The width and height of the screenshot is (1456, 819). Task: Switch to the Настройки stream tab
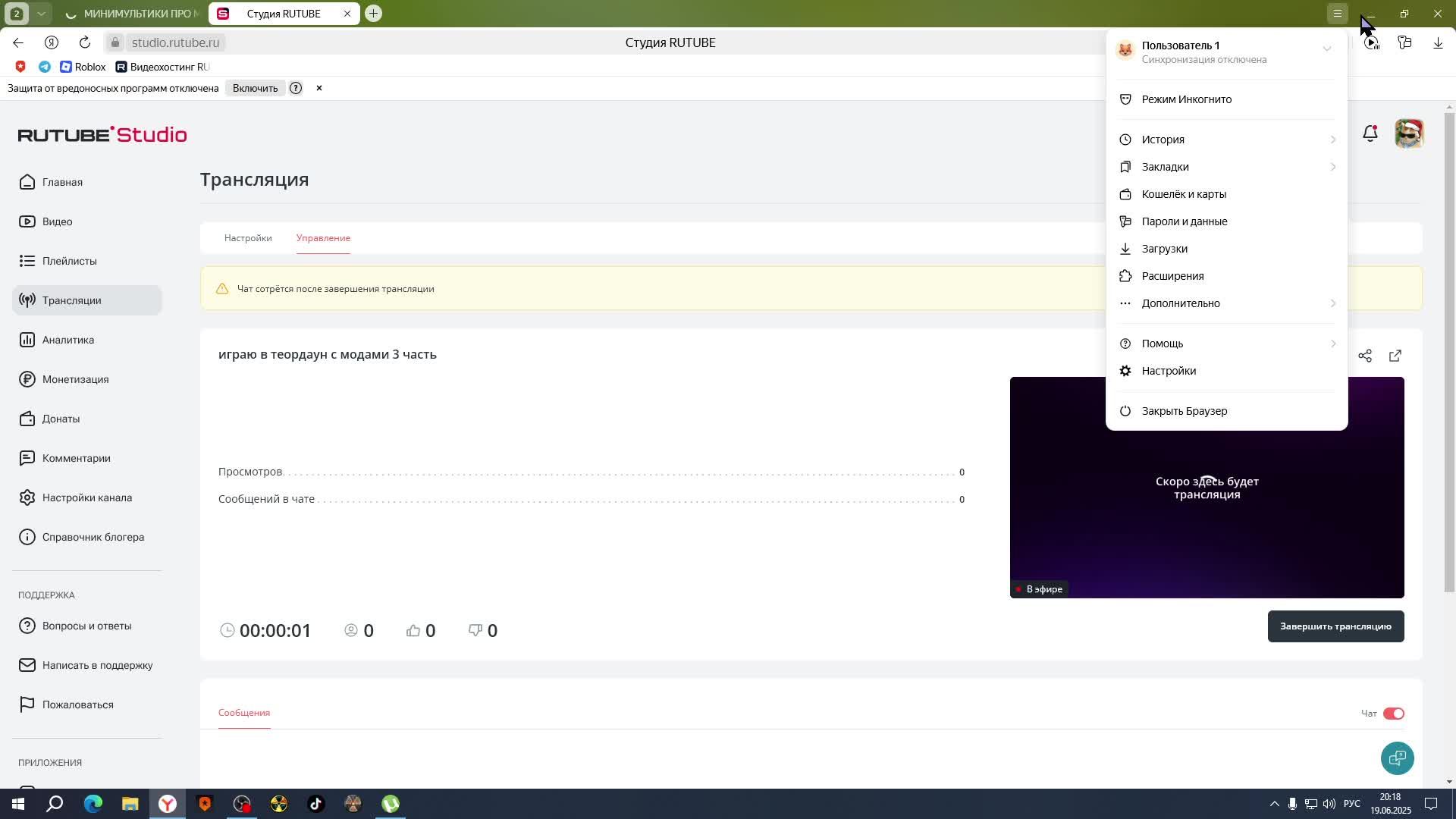pyautogui.click(x=248, y=238)
